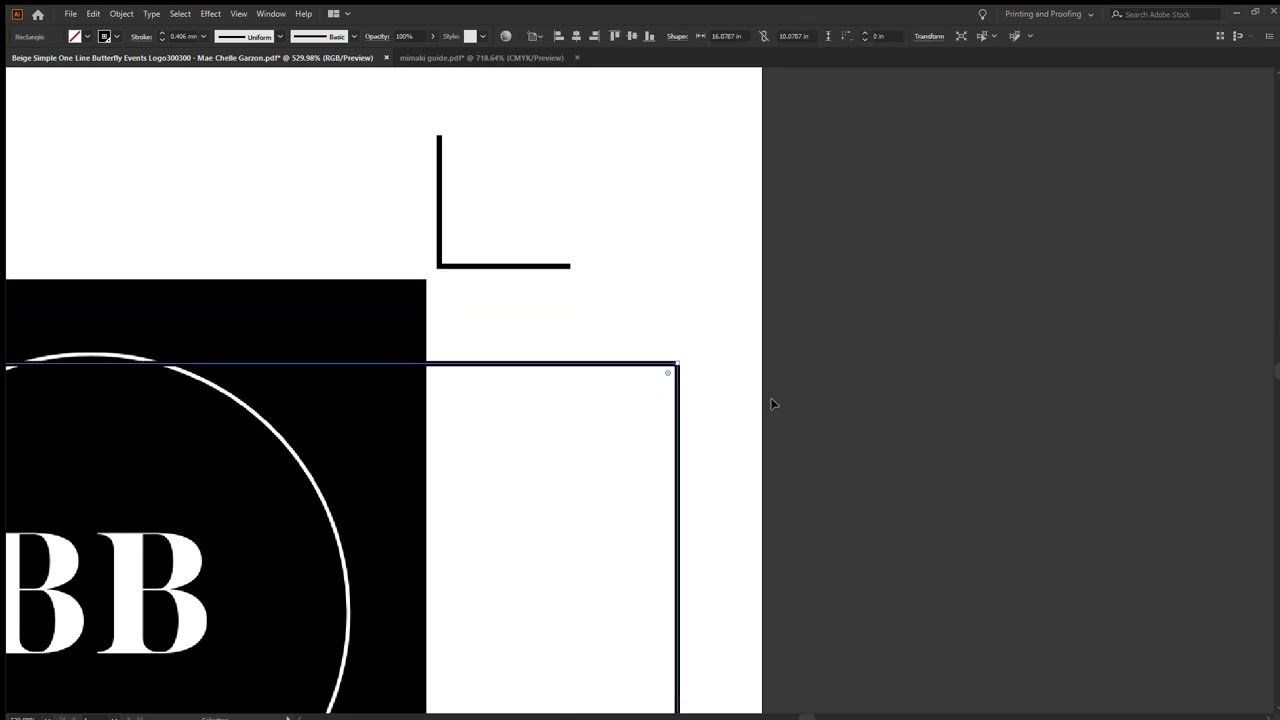This screenshot has width=1280, height=720.
Task: Click the corner radius value field
Action: coord(887,37)
